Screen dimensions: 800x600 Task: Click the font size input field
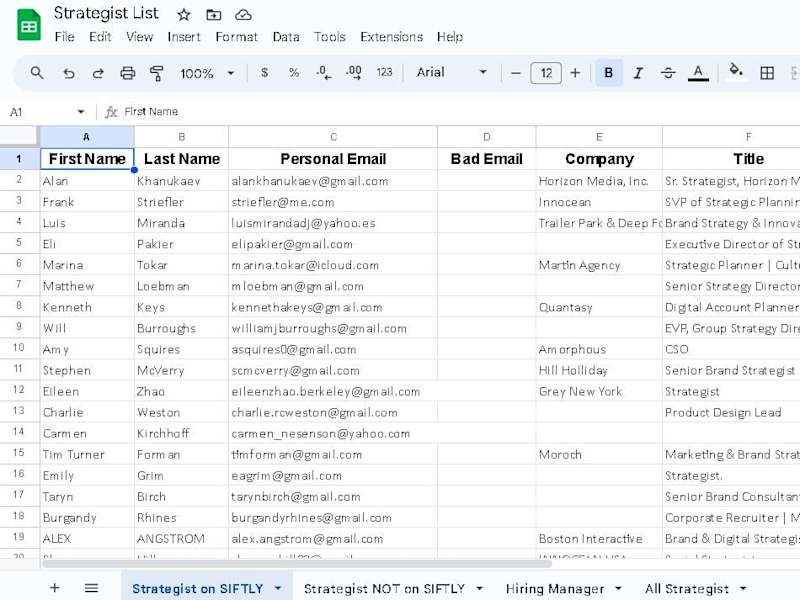tap(546, 73)
